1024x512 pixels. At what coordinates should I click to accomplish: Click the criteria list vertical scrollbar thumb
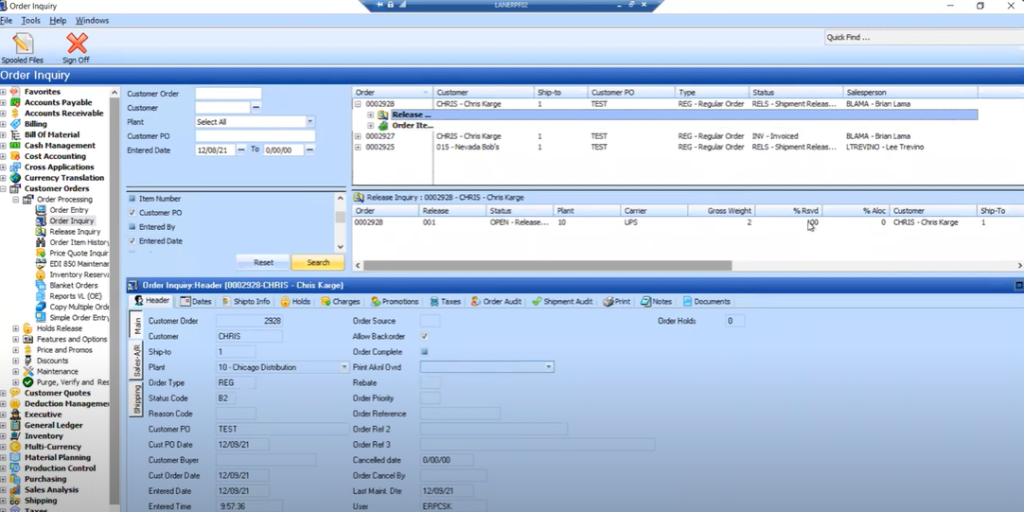coord(340,217)
